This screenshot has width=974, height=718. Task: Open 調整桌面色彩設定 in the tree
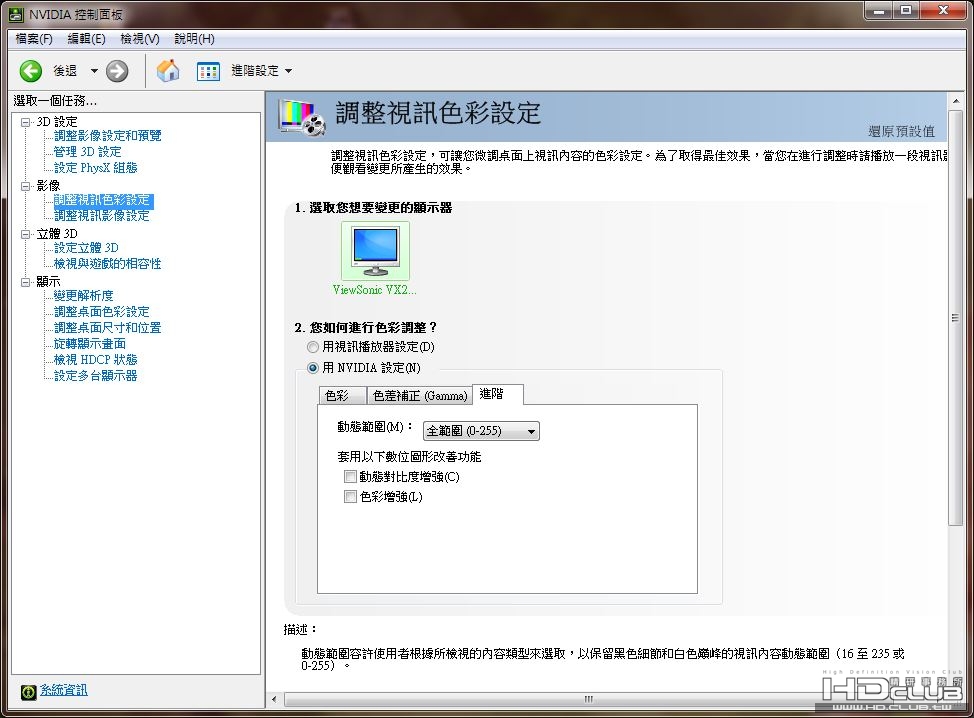click(101, 312)
